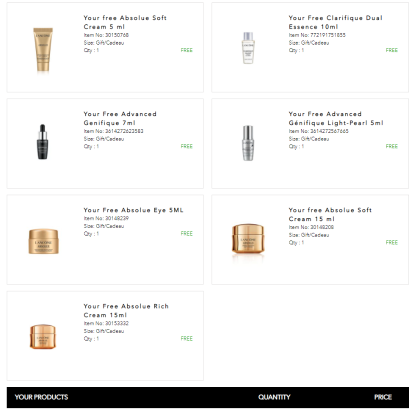Viewport: 420px width, 420px height.
Task: Open Your free Absolue Soft Cream 5 ml title
Action: click(125, 22)
